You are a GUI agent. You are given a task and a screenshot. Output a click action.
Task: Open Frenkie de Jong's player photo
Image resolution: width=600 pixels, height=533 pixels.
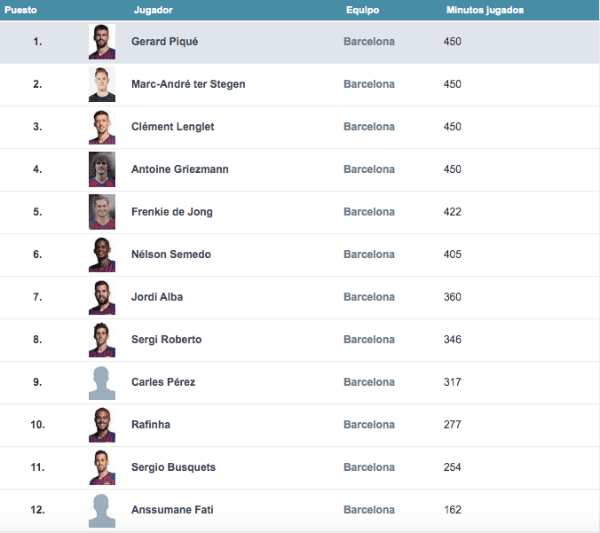pos(102,212)
